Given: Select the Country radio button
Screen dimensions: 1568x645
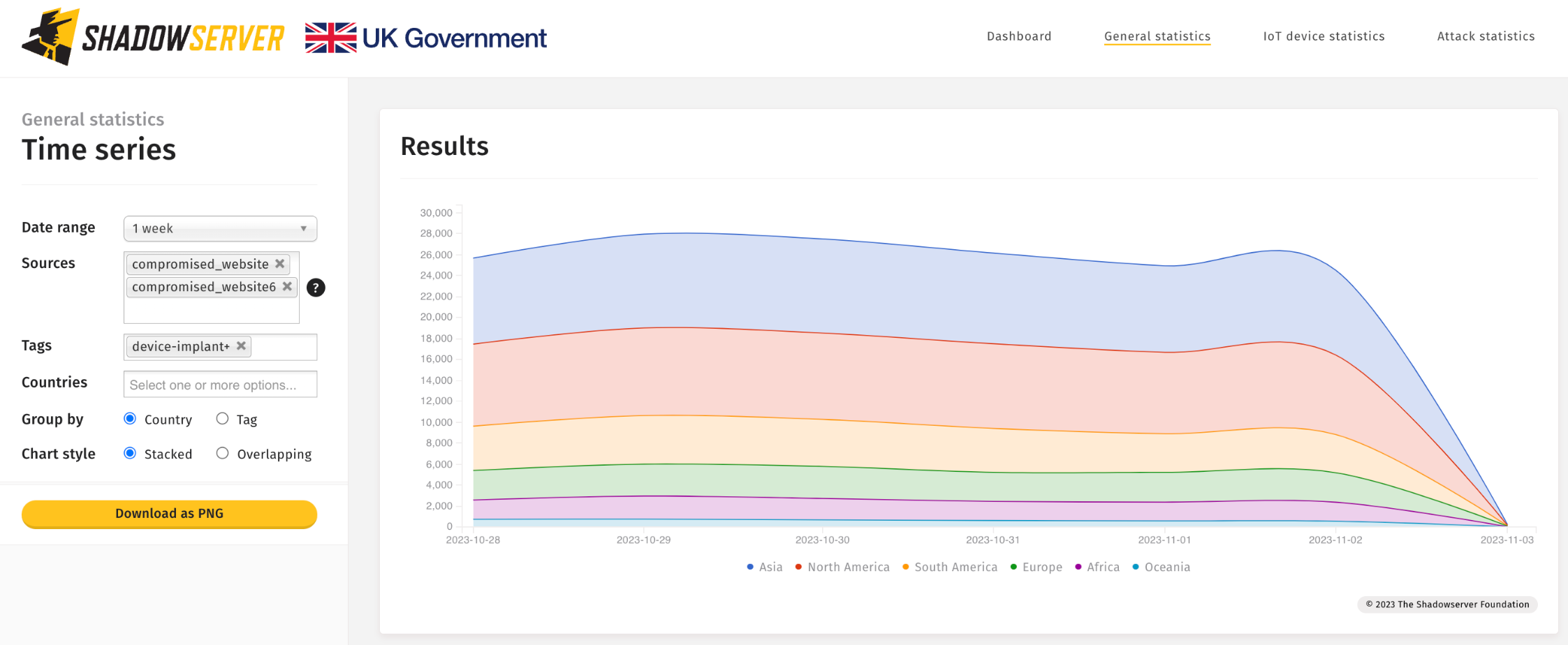Looking at the screenshot, I should 129,418.
